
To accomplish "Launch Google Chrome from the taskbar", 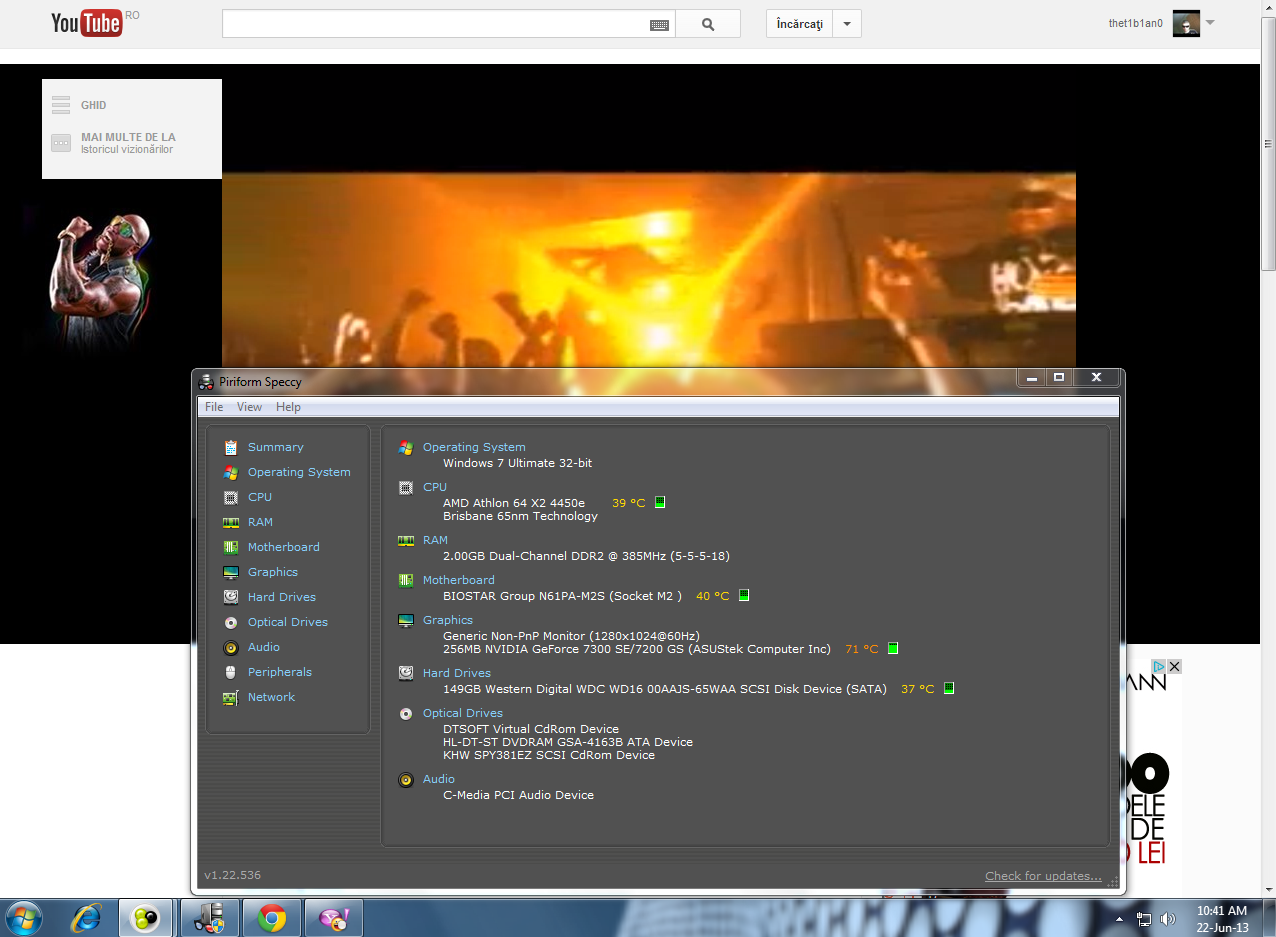I will tap(271, 917).
